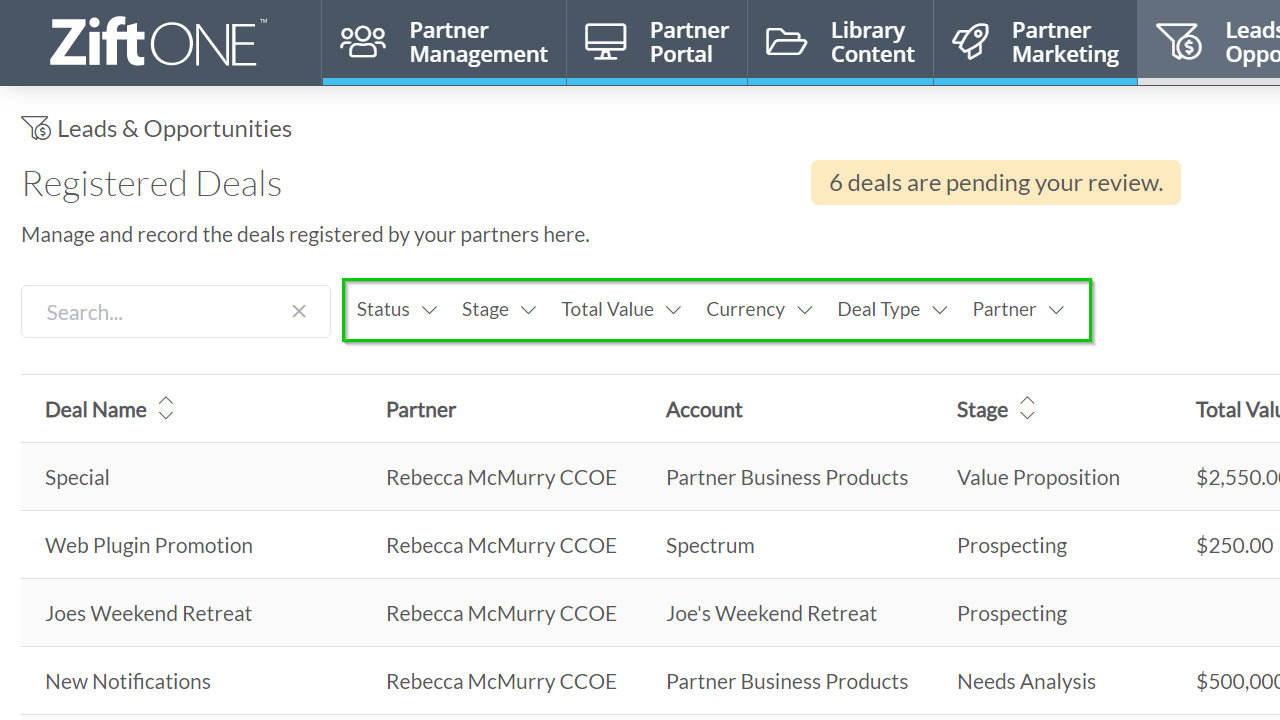1280x720 pixels.
Task: Open the Special deal record
Action: click(x=77, y=477)
